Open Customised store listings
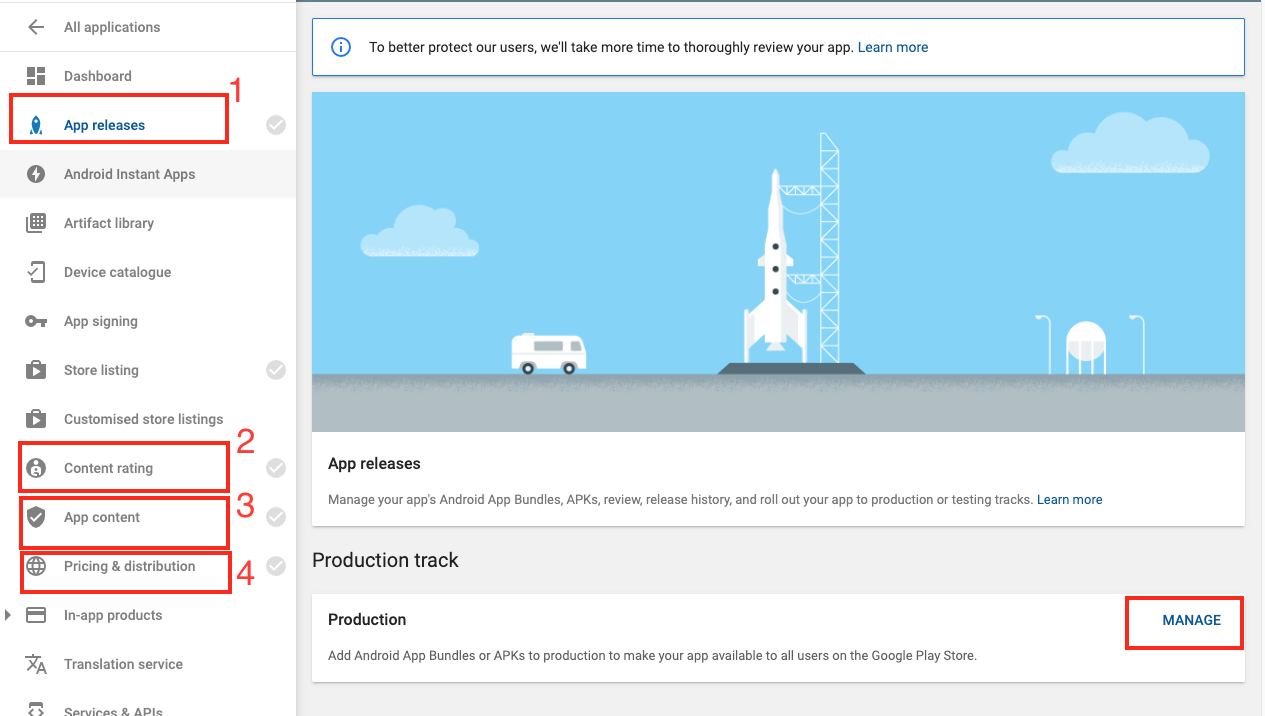This screenshot has width=1265, height=716. 144,419
